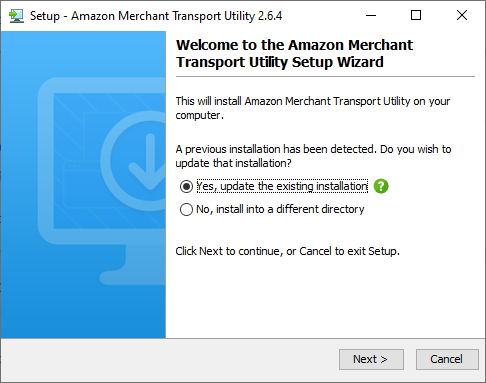The height and width of the screenshot is (383, 486).
Task: Click the empty white area below the instructions
Action: pos(325,298)
